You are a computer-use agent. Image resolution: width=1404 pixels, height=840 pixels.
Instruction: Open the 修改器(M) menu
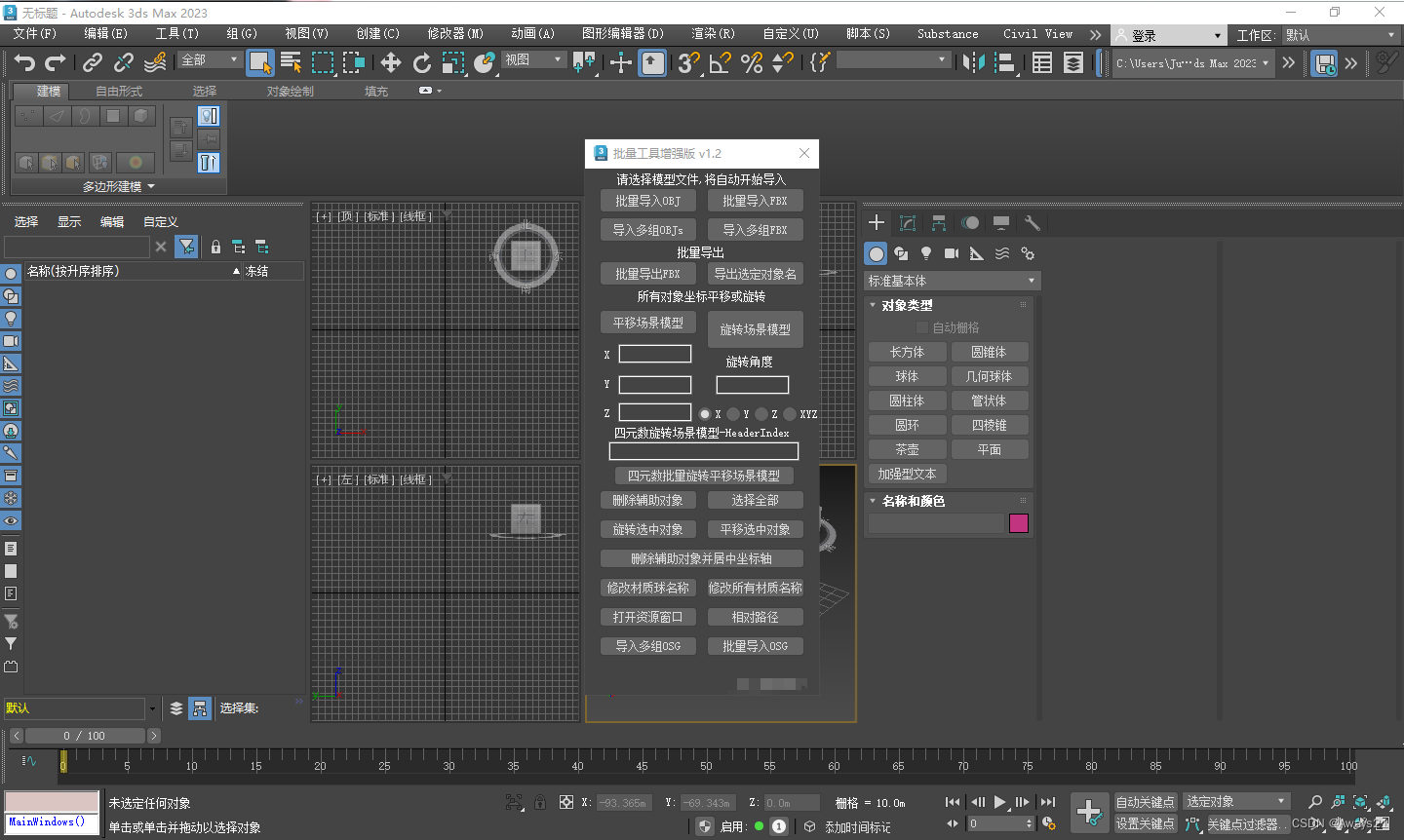[x=454, y=33]
